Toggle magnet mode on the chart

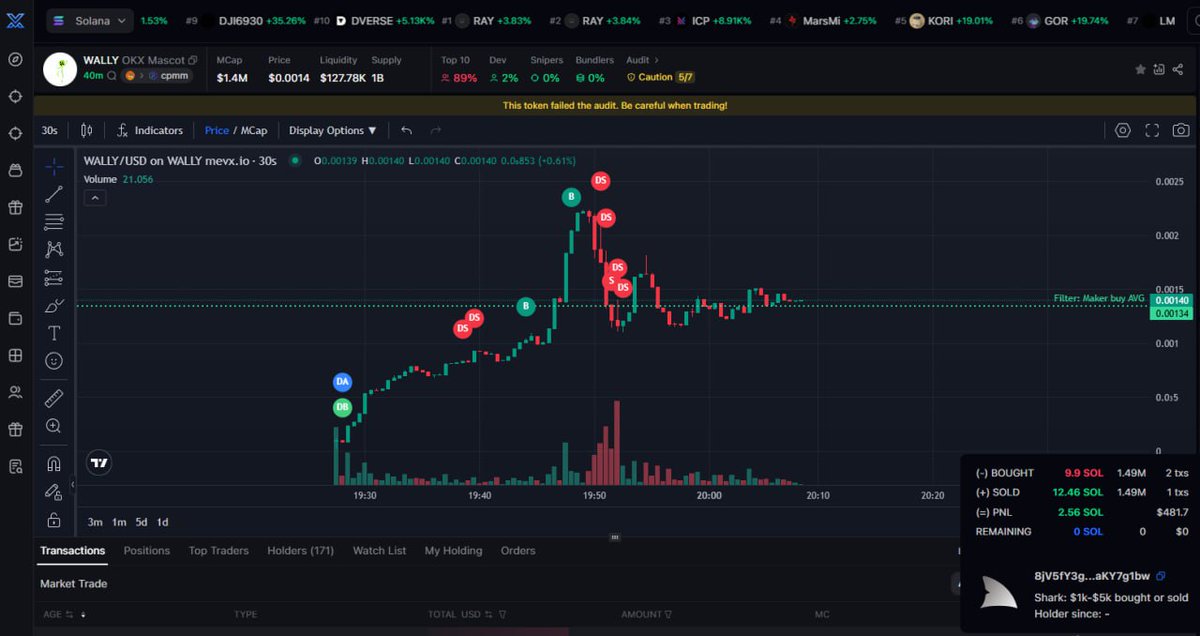point(54,464)
